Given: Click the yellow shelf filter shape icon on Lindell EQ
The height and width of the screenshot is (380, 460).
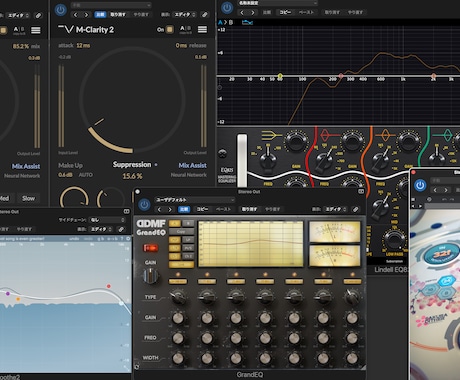Looking at the screenshot, I should 271,135.
